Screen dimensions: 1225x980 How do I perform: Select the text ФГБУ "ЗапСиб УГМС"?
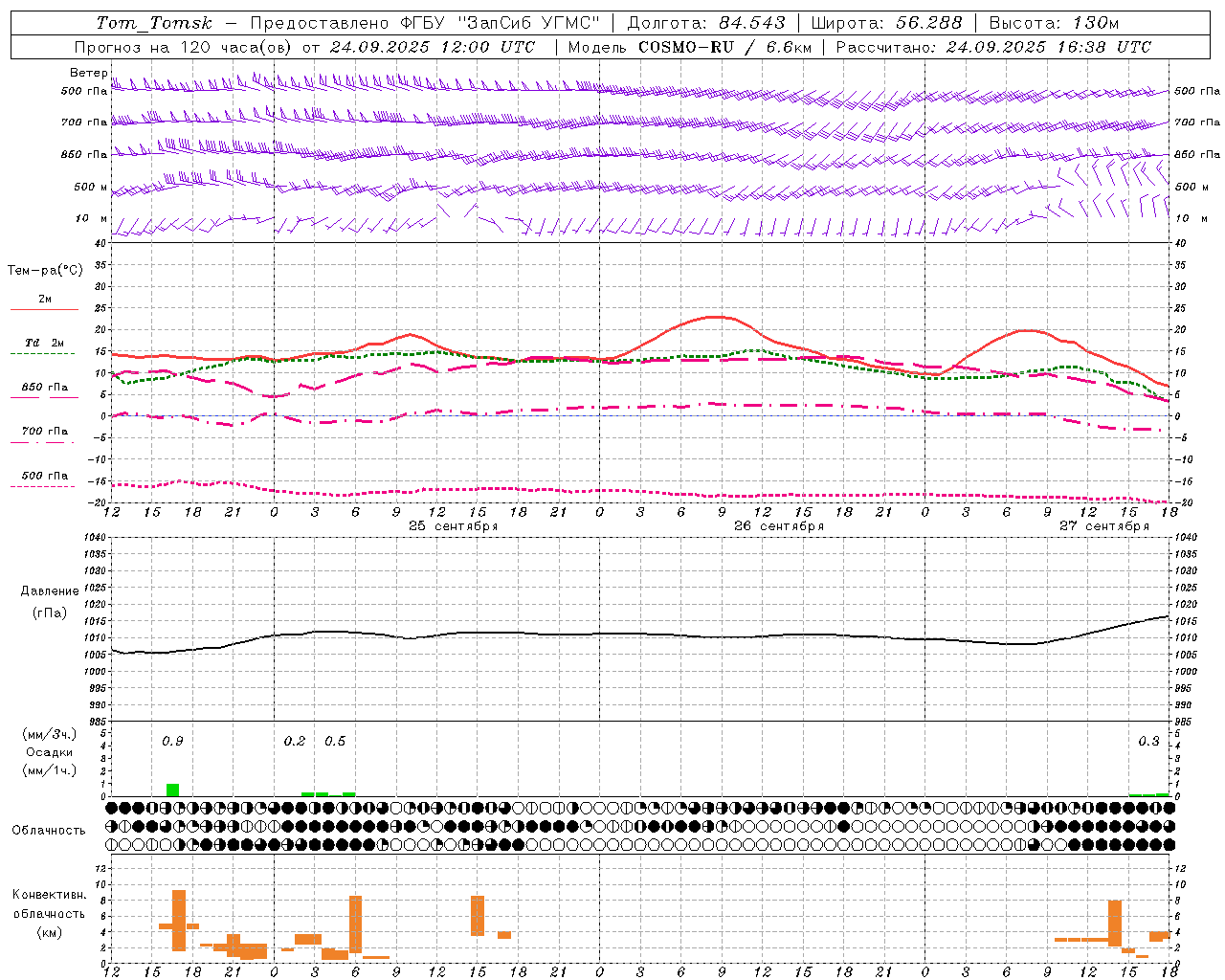pyautogui.click(x=501, y=23)
